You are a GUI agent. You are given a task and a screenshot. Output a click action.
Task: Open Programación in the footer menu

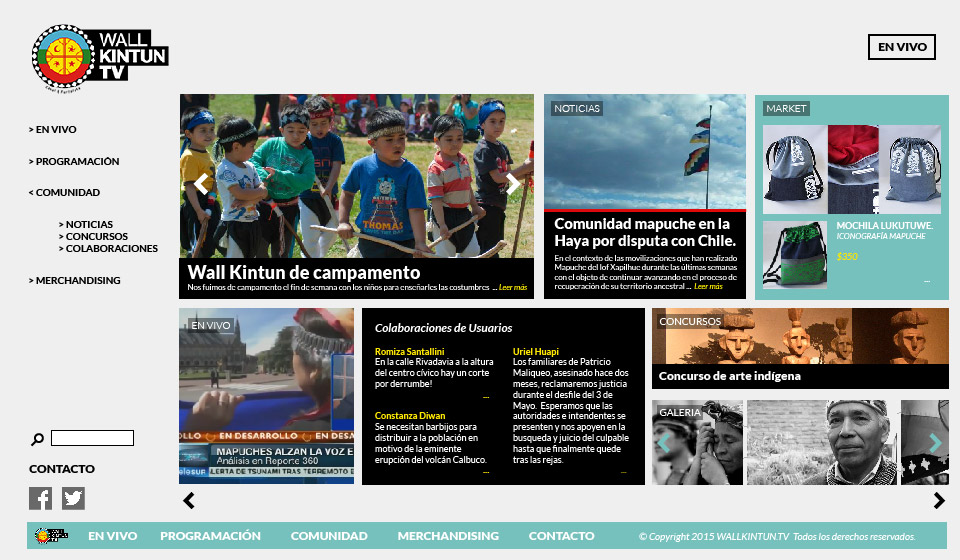pos(210,536)
